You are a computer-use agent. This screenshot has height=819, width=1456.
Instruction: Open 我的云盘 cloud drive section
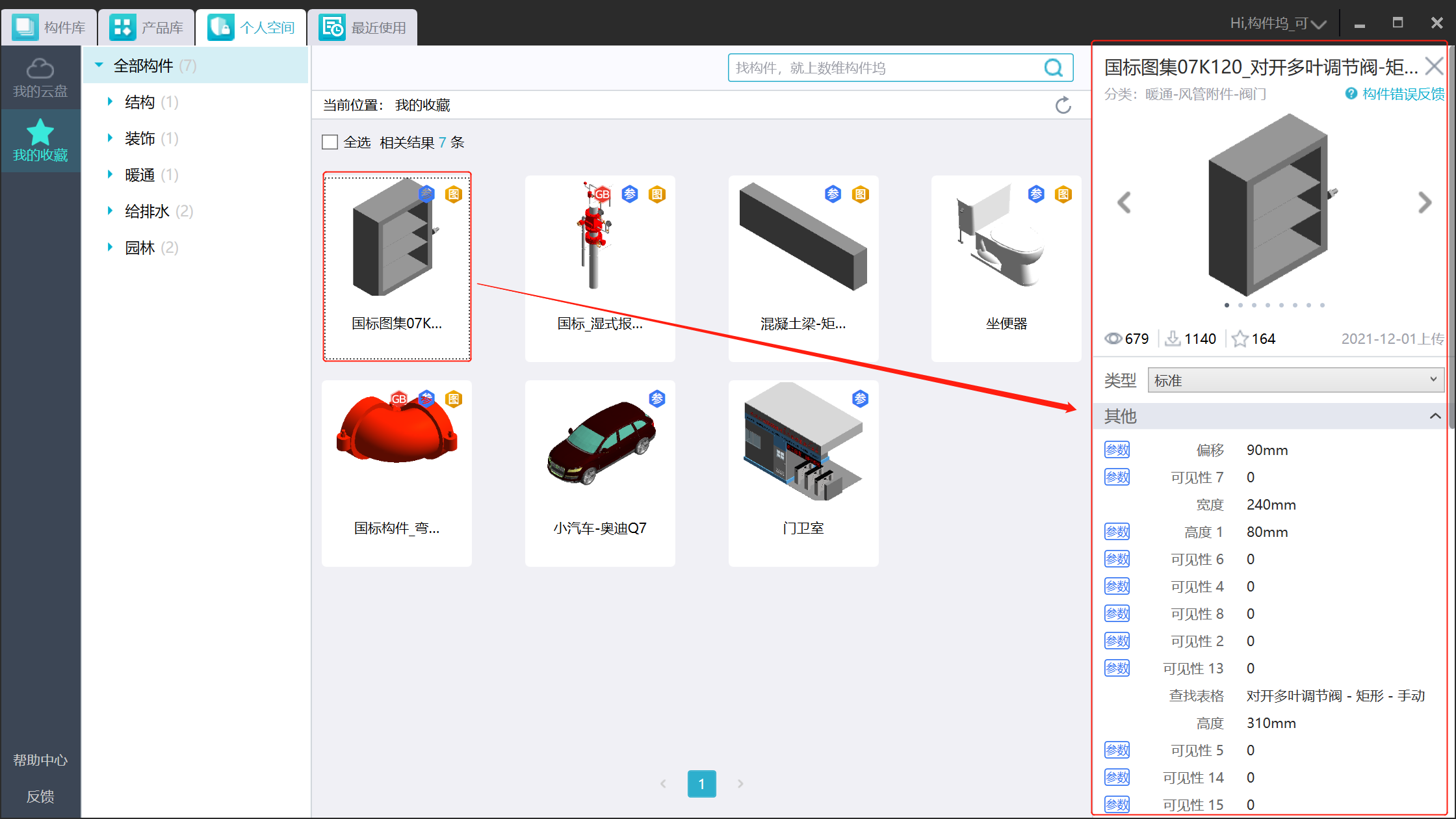tap(40, 78)
